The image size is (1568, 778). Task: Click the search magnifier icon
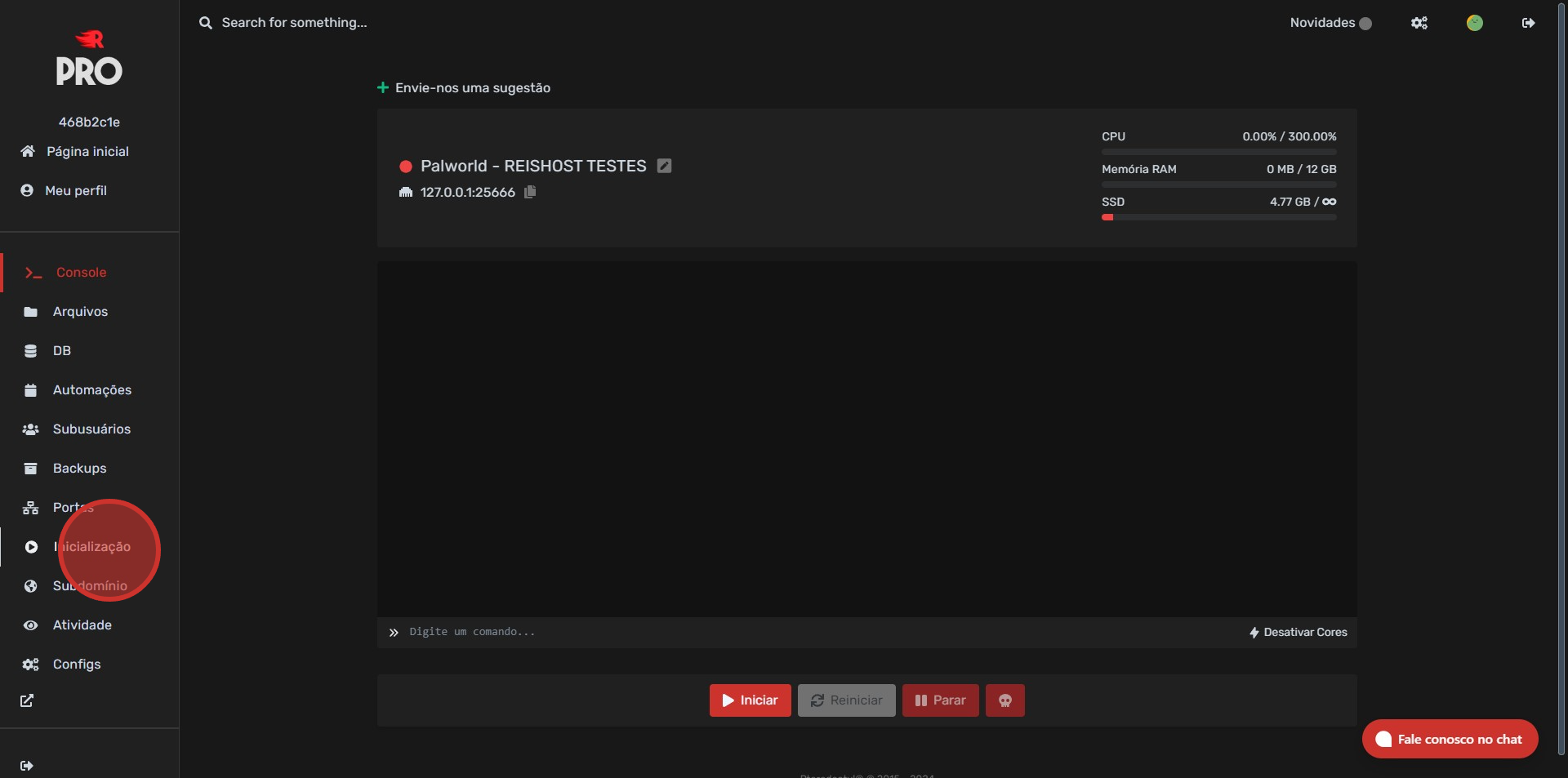coord(206,23)
